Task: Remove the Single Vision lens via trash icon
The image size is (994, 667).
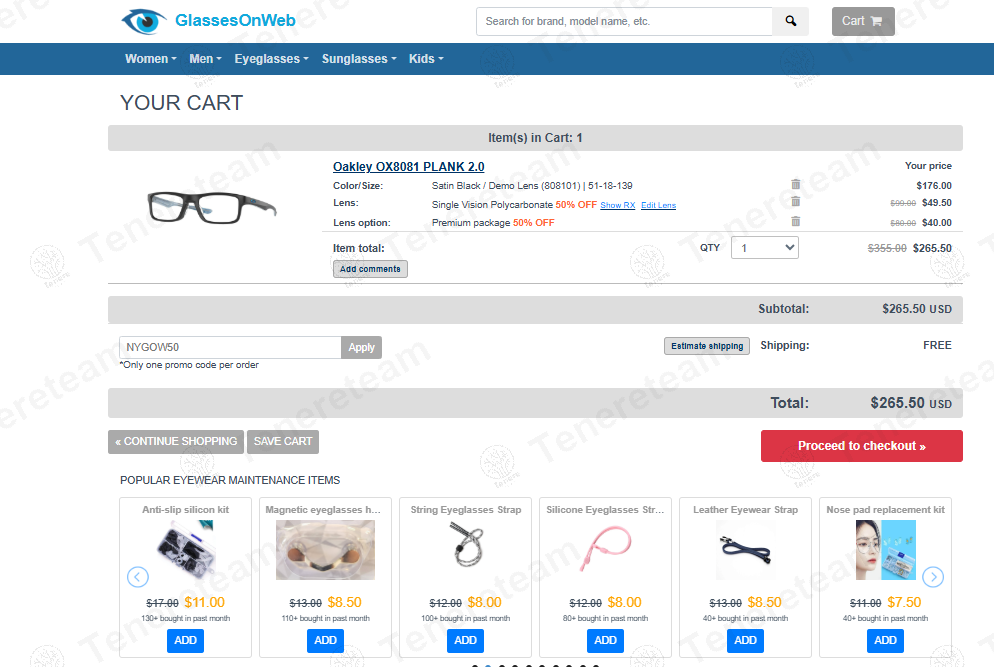Action: tap(796, 202)
